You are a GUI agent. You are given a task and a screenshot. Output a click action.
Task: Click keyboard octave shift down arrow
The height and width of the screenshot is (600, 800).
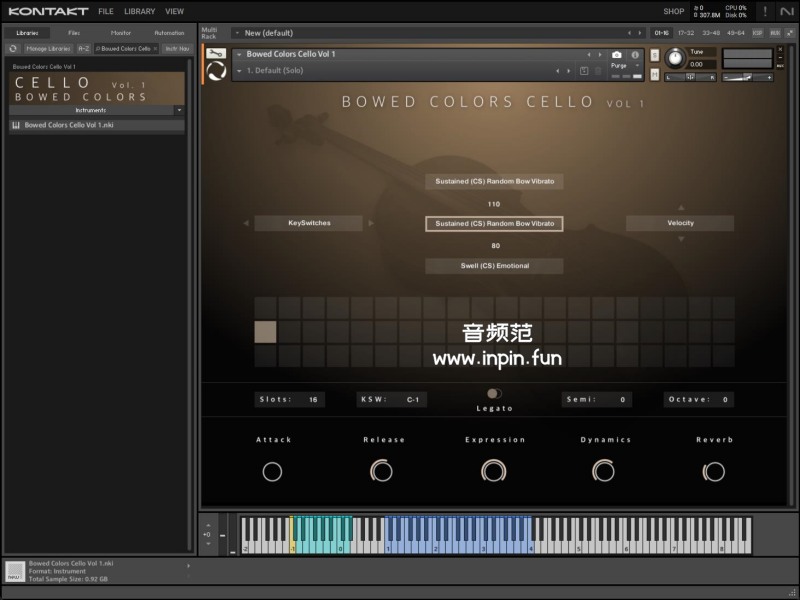click(208, 544)
